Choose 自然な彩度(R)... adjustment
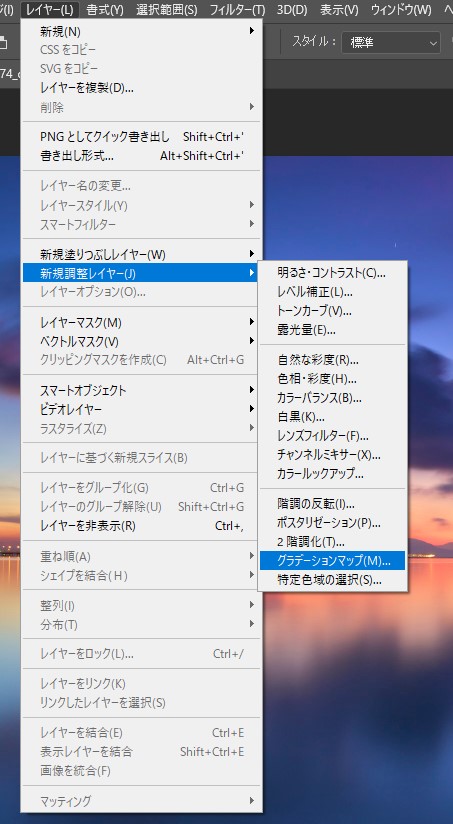Viewport: 453px width, 824px height. (333, 360)
